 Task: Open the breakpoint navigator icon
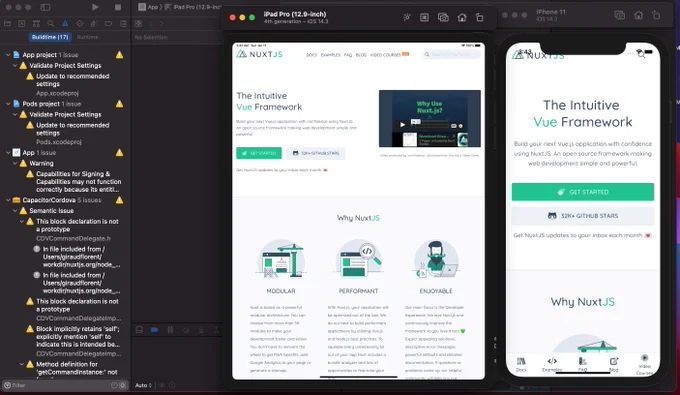pos(108,23)
